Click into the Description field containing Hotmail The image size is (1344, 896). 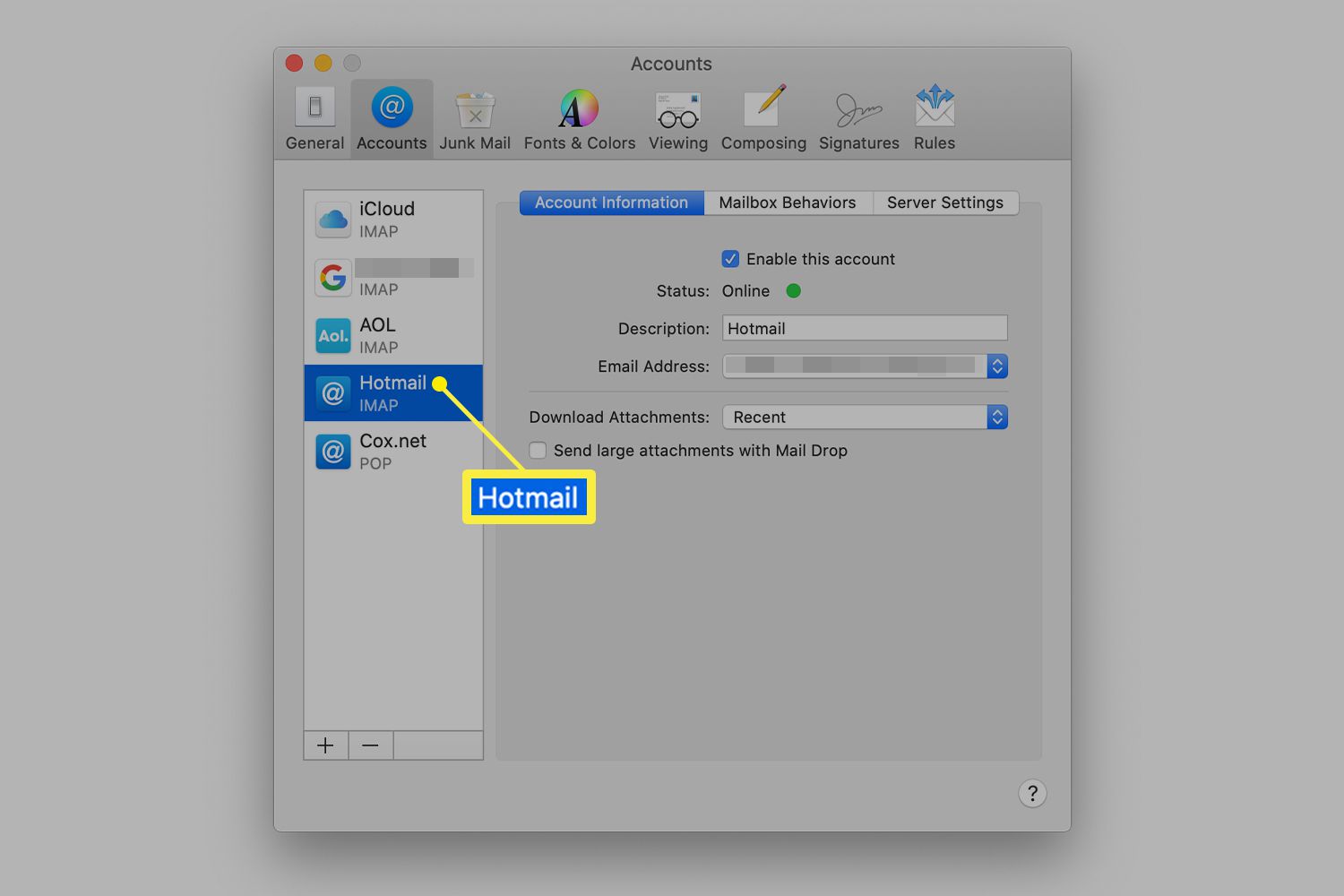pos(865,328)
